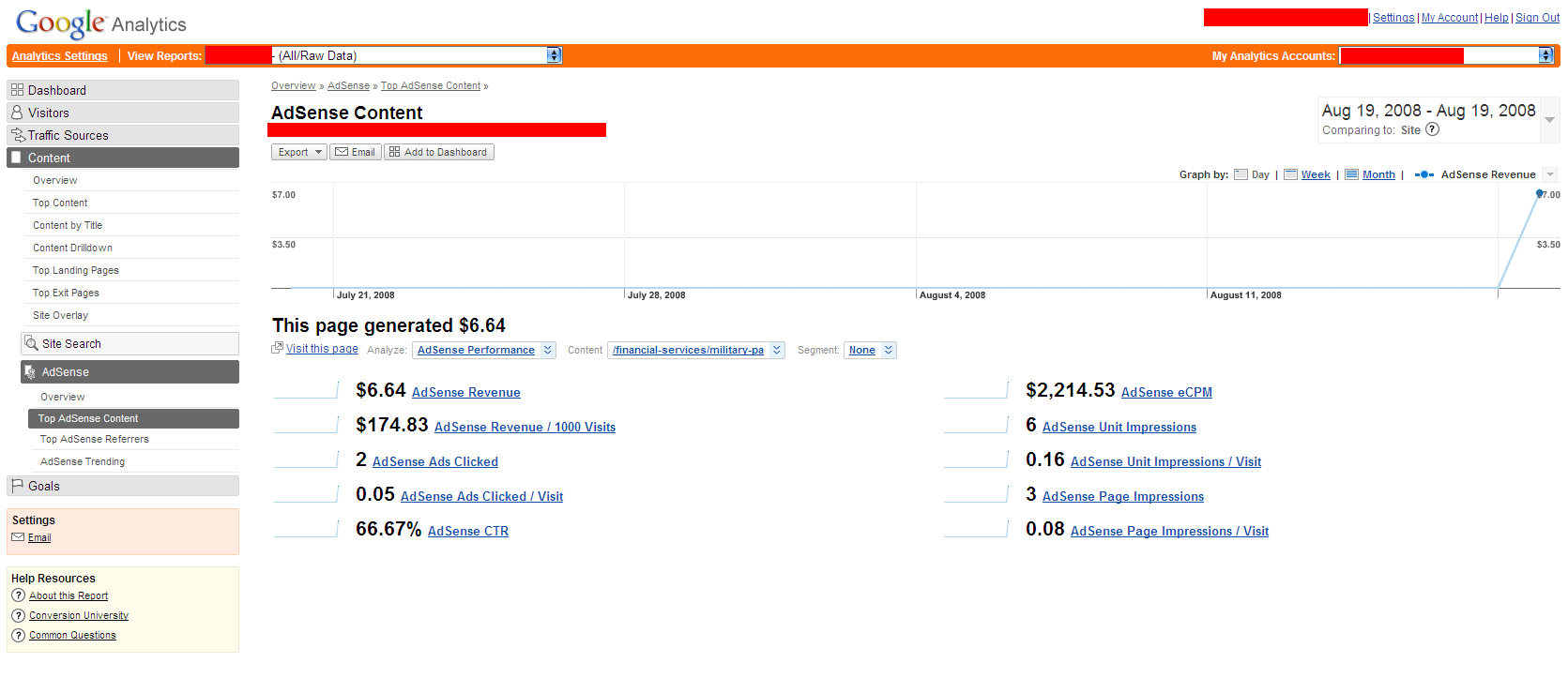
Task: Click Add to Dashboard button
Action: 438,152
